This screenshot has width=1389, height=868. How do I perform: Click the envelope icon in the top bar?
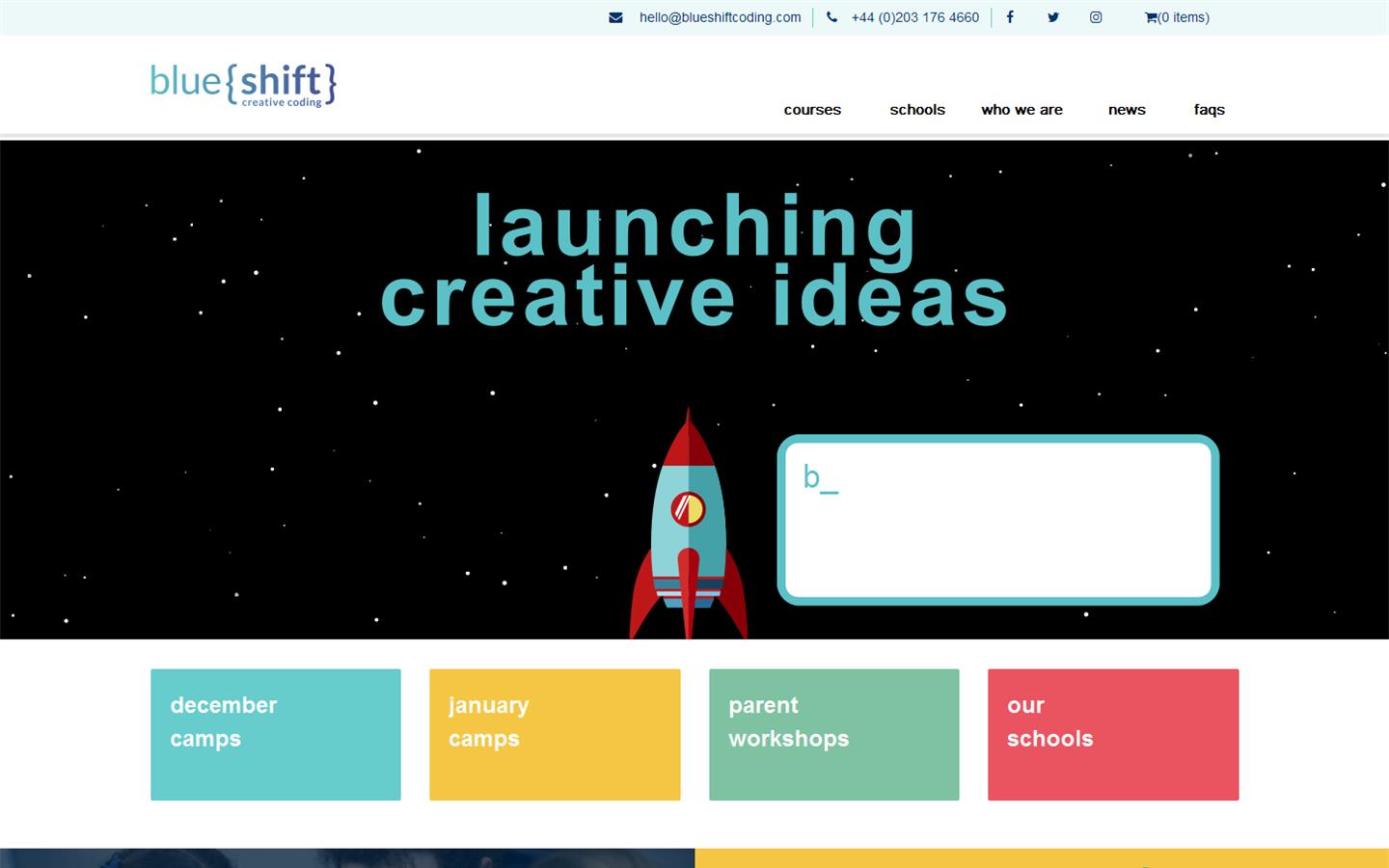(x=615, y=17)
